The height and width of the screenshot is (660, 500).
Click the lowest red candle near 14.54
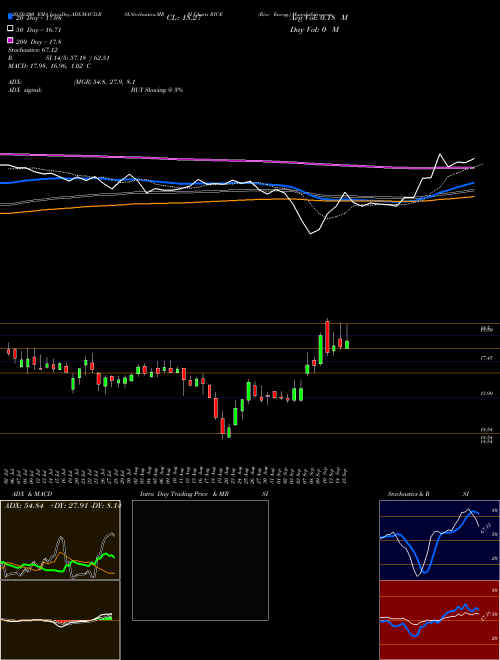pyautogui.click(x=223, y=426)
